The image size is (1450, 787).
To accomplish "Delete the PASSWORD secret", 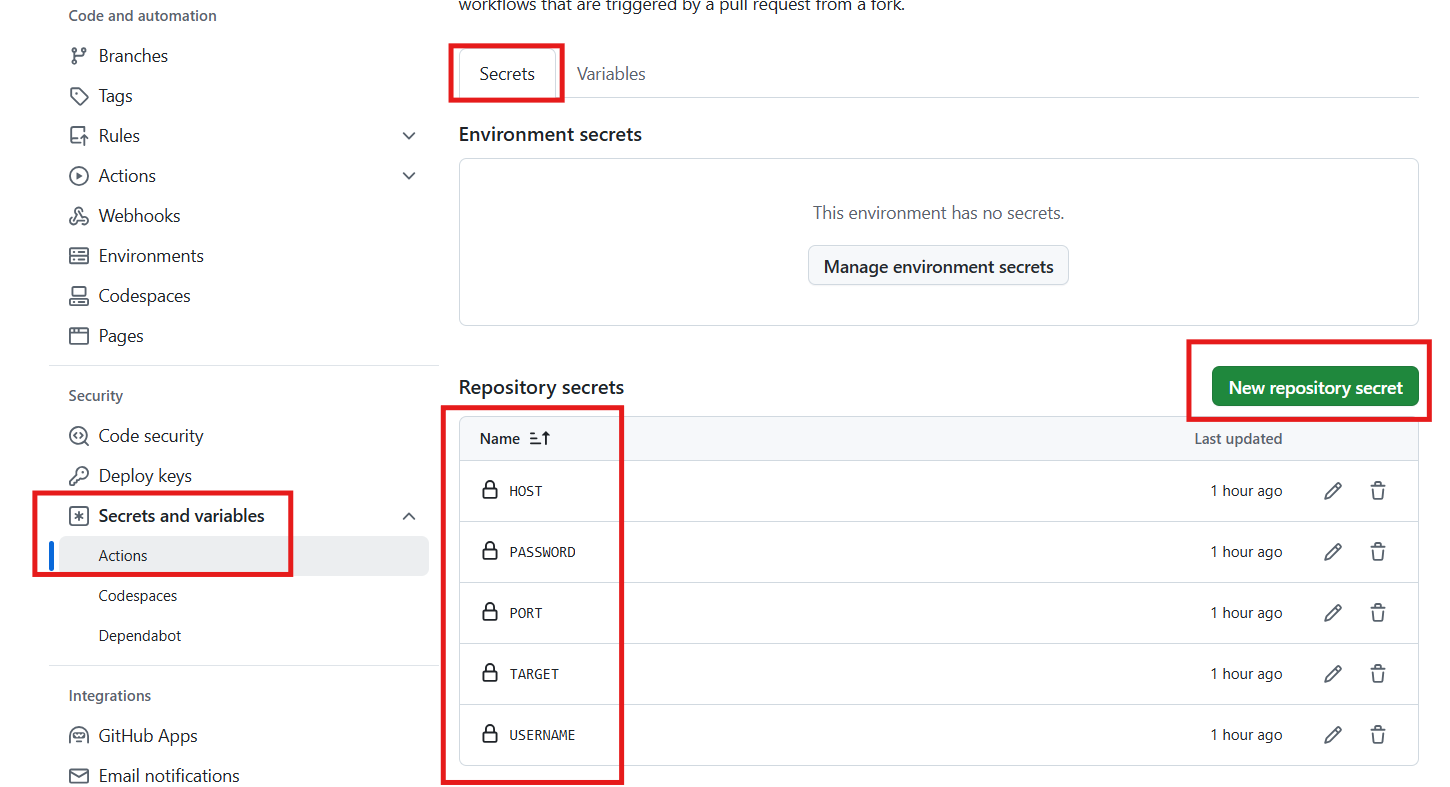I will point(1378,552).
